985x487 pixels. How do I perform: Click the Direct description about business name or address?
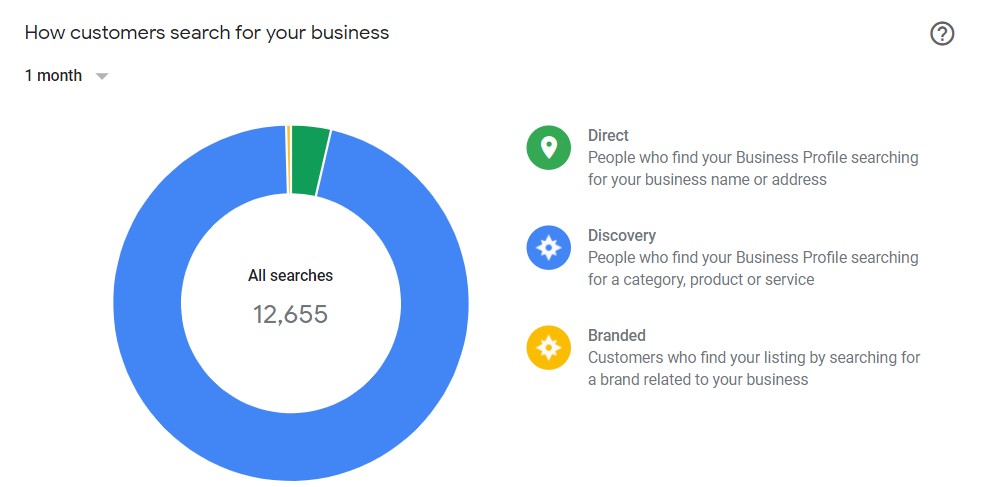tap(753, 168)
